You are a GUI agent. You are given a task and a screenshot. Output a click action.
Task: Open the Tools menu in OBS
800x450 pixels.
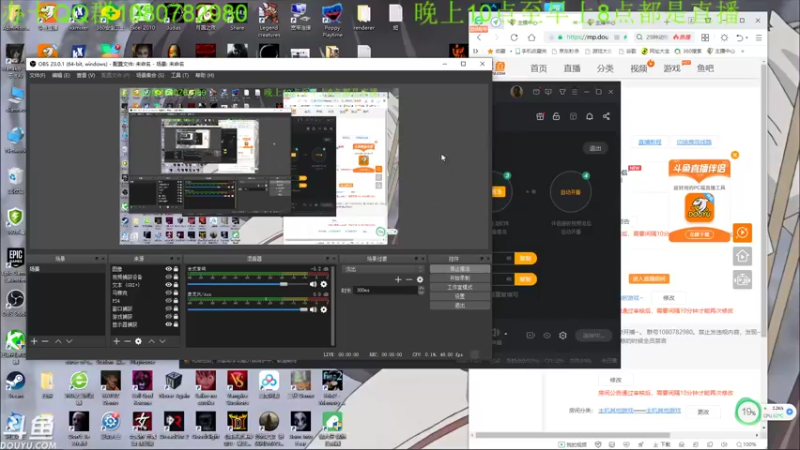[180, 76]
